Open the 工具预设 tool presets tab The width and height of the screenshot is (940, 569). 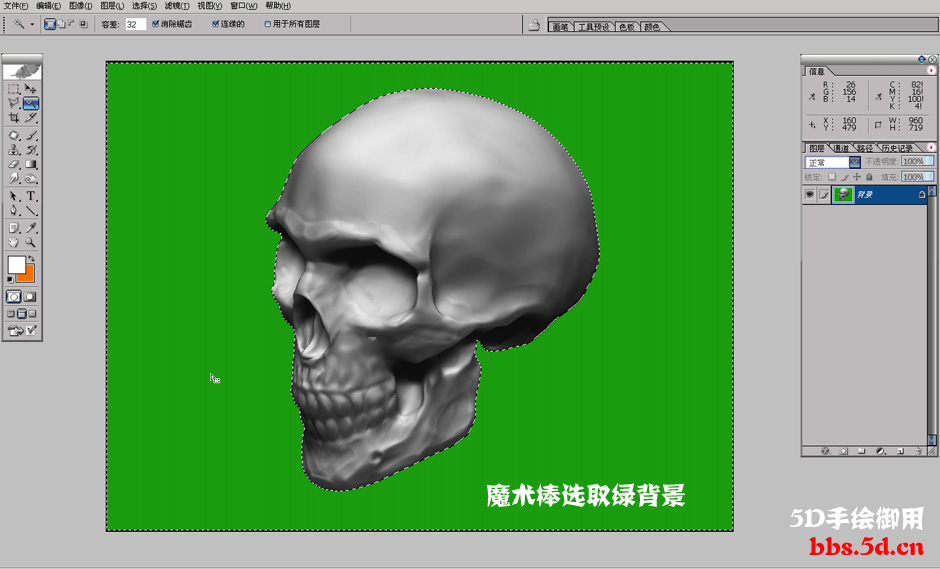click(593, 27)
